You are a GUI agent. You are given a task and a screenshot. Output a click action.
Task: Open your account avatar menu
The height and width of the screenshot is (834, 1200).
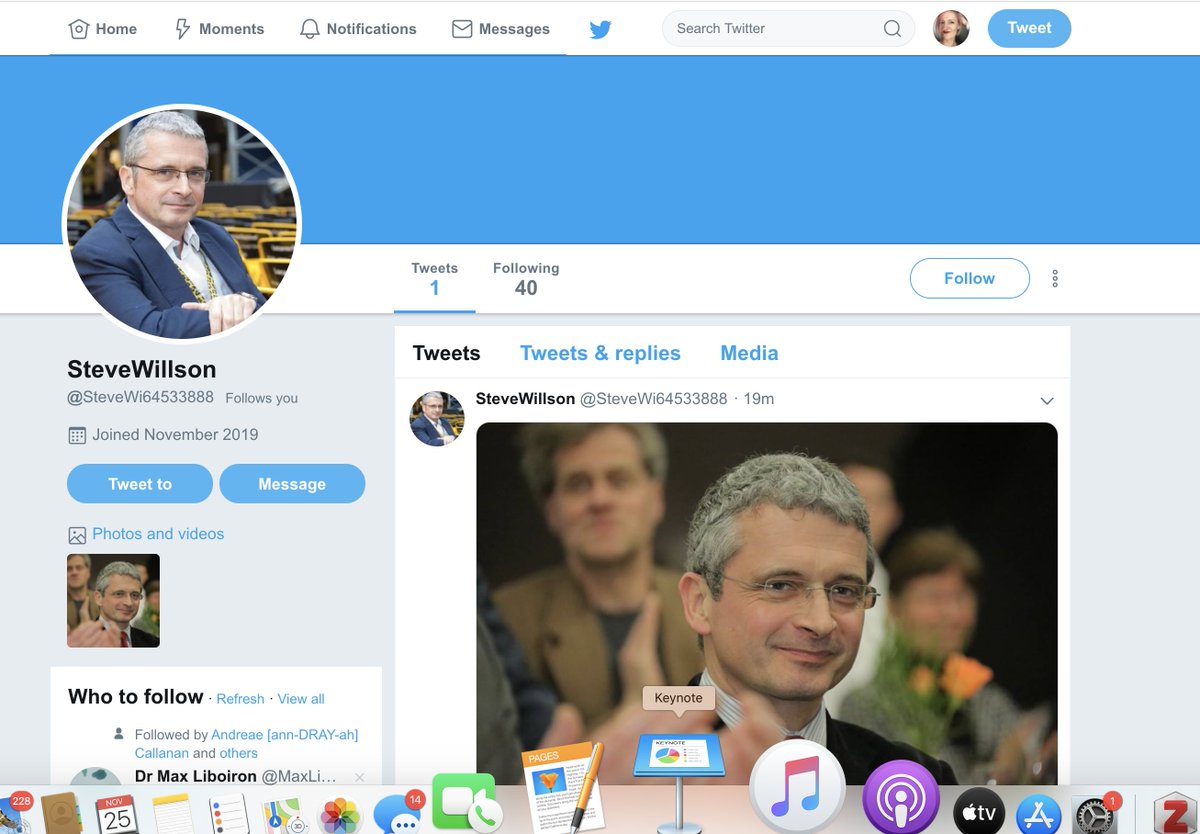coord(951,28)
